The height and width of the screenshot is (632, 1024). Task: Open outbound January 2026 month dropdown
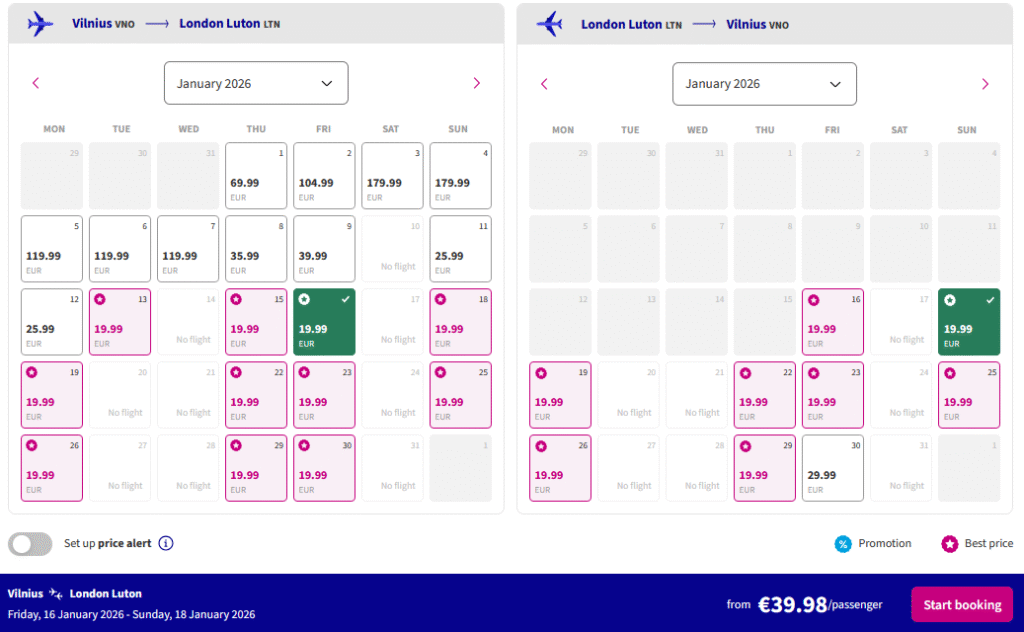(x=256, y=83)
